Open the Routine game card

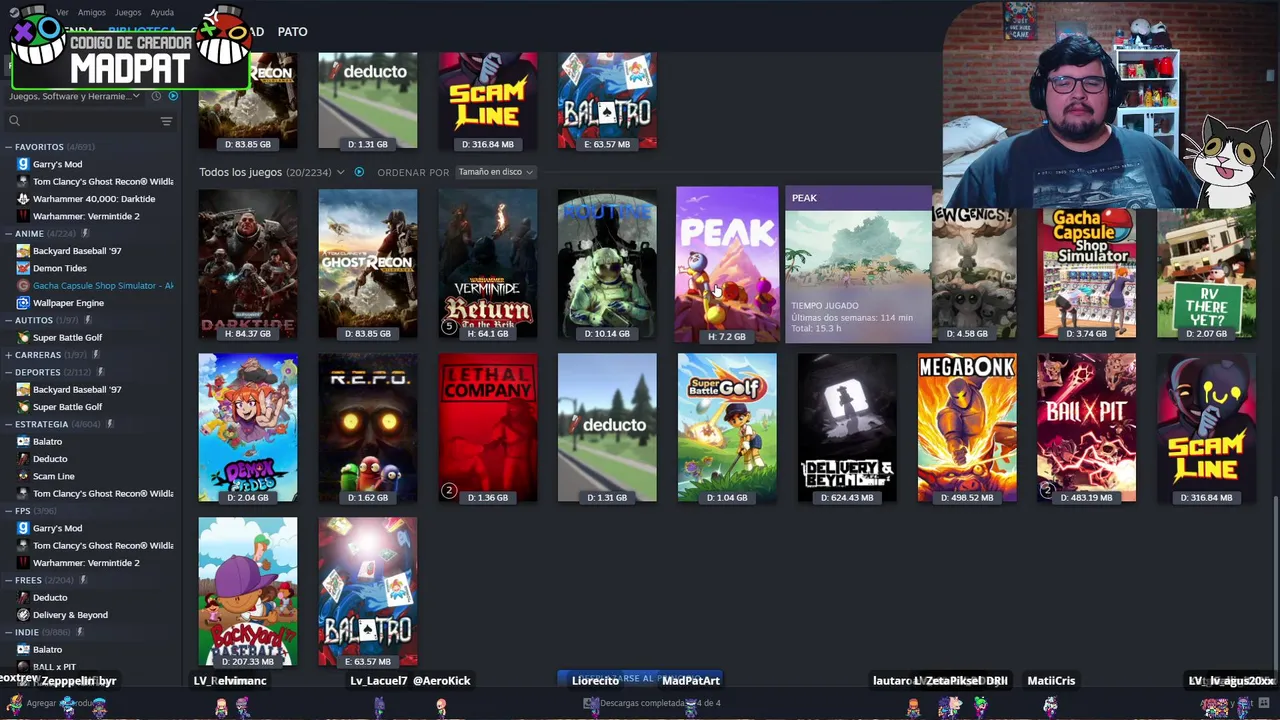coord(607,264)
